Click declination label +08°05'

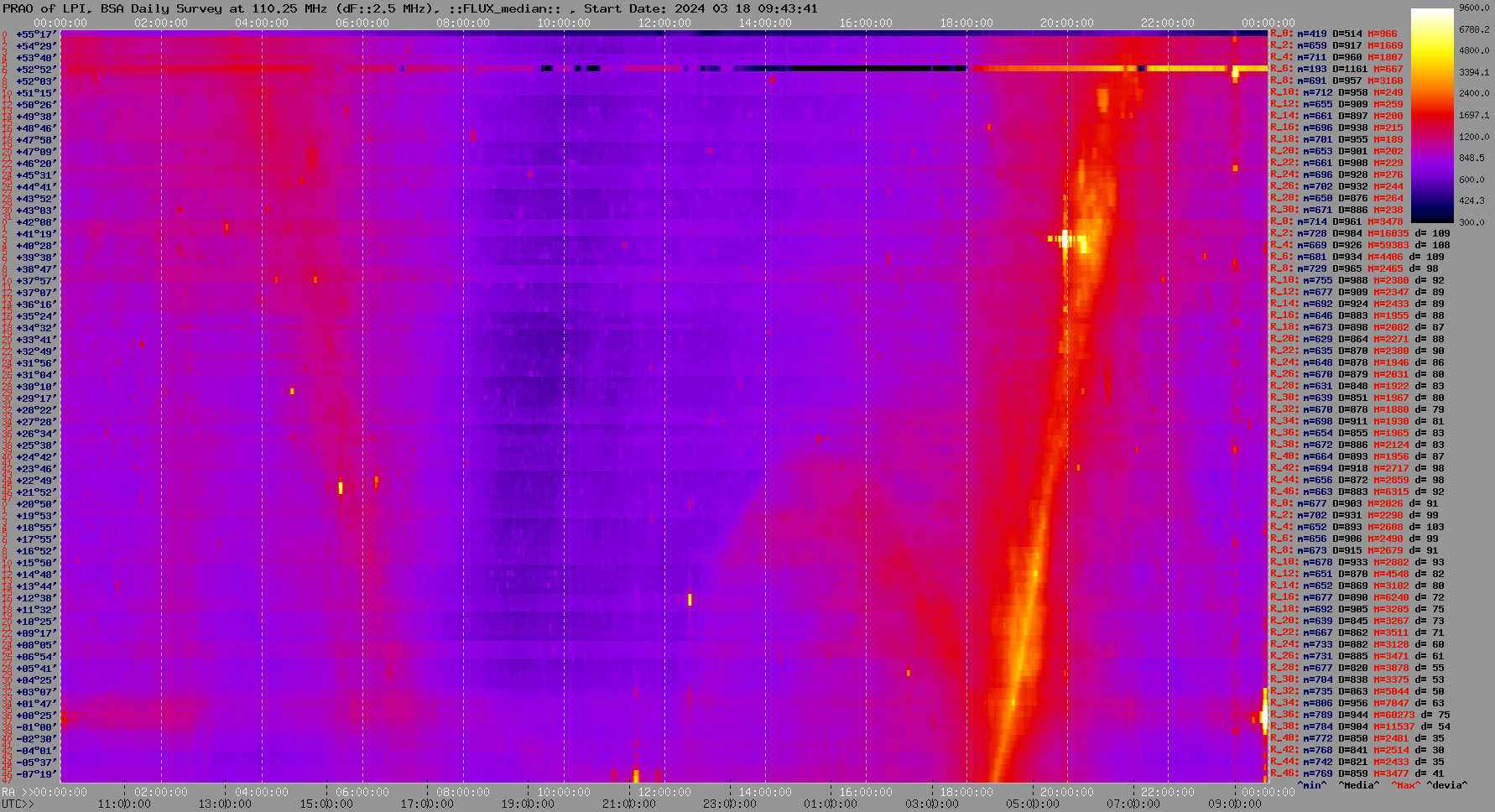[x=36, y=645]
